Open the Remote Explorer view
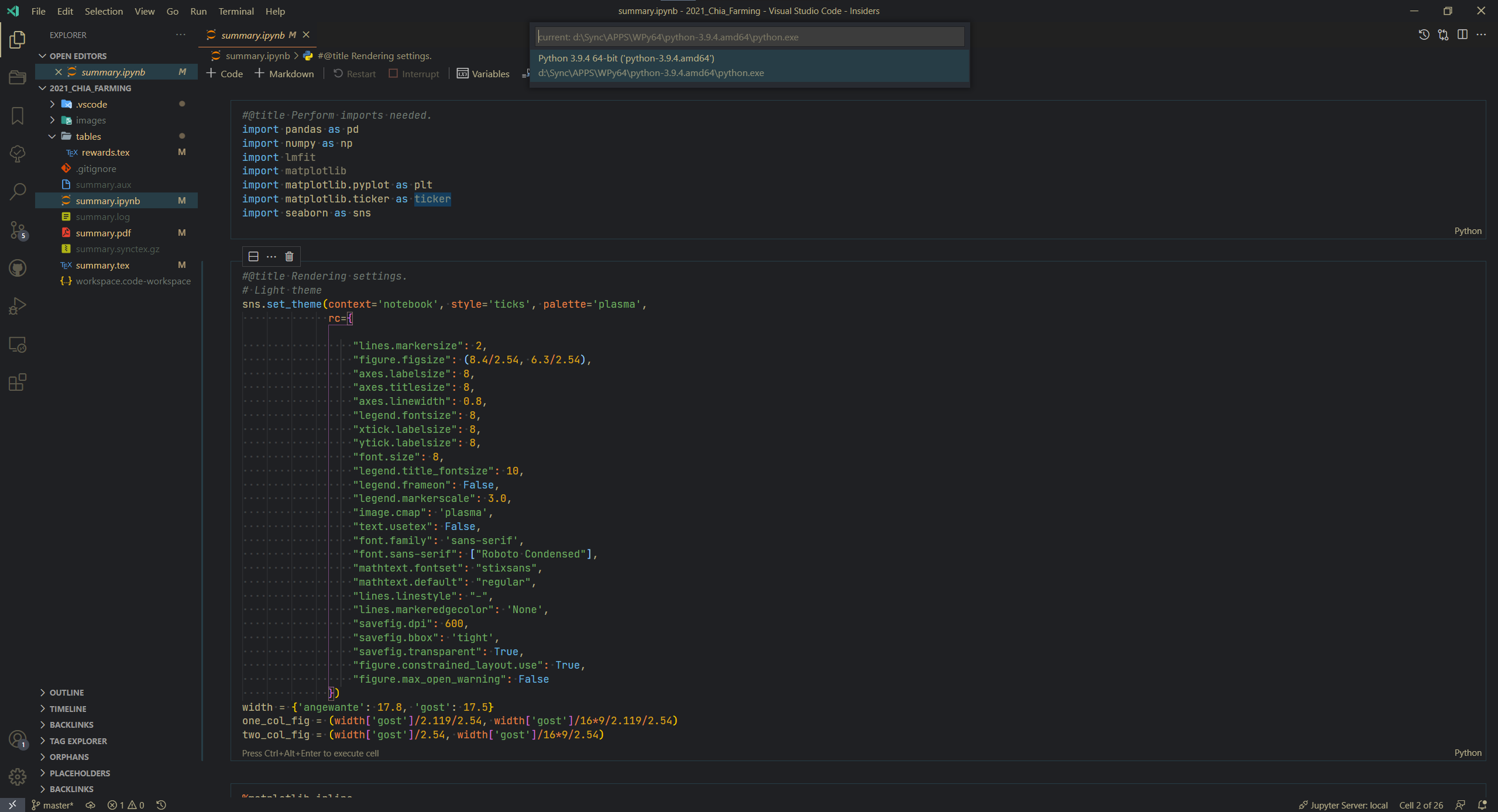This screenshot has height=812, width=1498. point(18,345)
